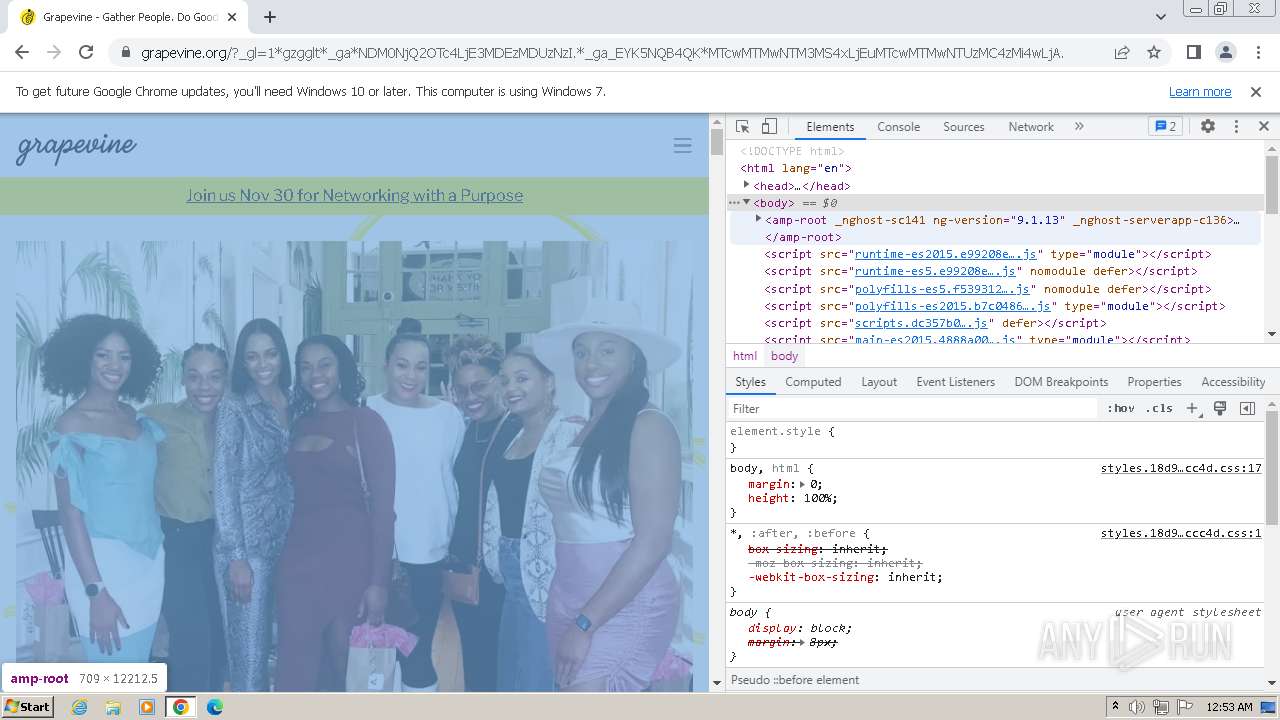Open the computed styles sidebar toggle icon

click(1247, 408)
